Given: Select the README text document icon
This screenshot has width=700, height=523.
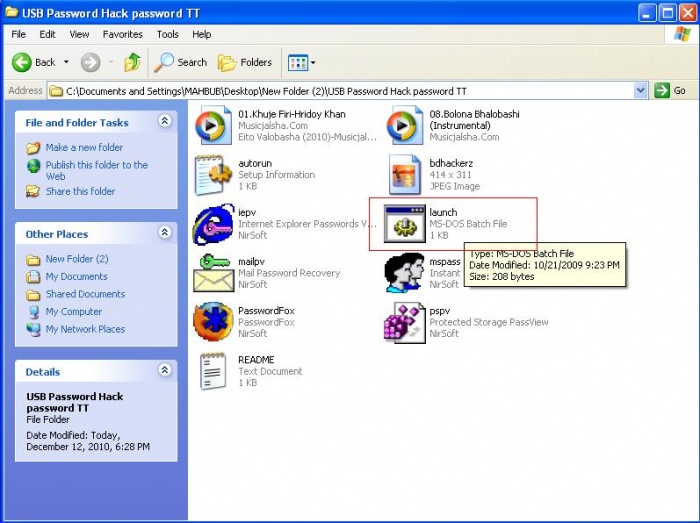Looking at the screenshot, I should tap(213, 371).
